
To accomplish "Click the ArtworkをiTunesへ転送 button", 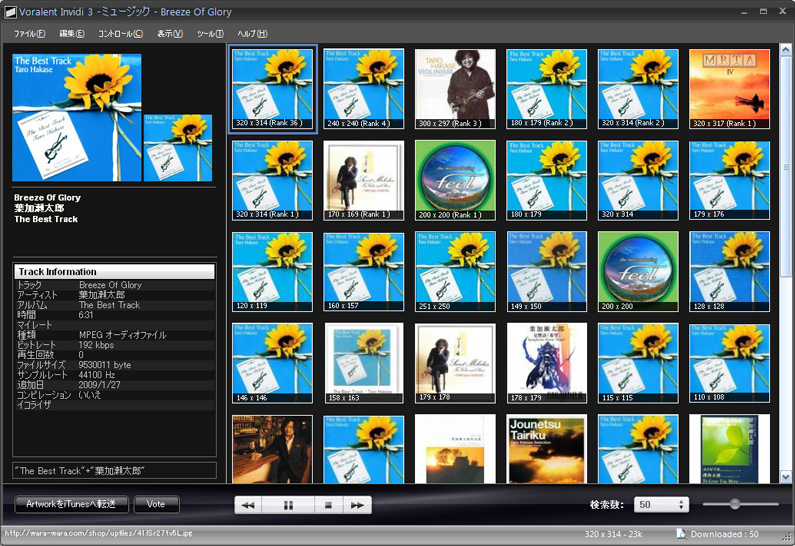I will [71, 504].
